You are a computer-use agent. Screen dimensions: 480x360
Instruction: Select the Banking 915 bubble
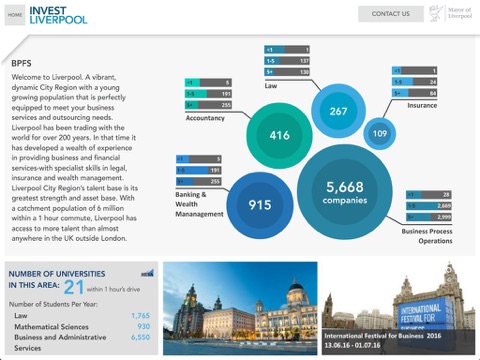[260, 205]
